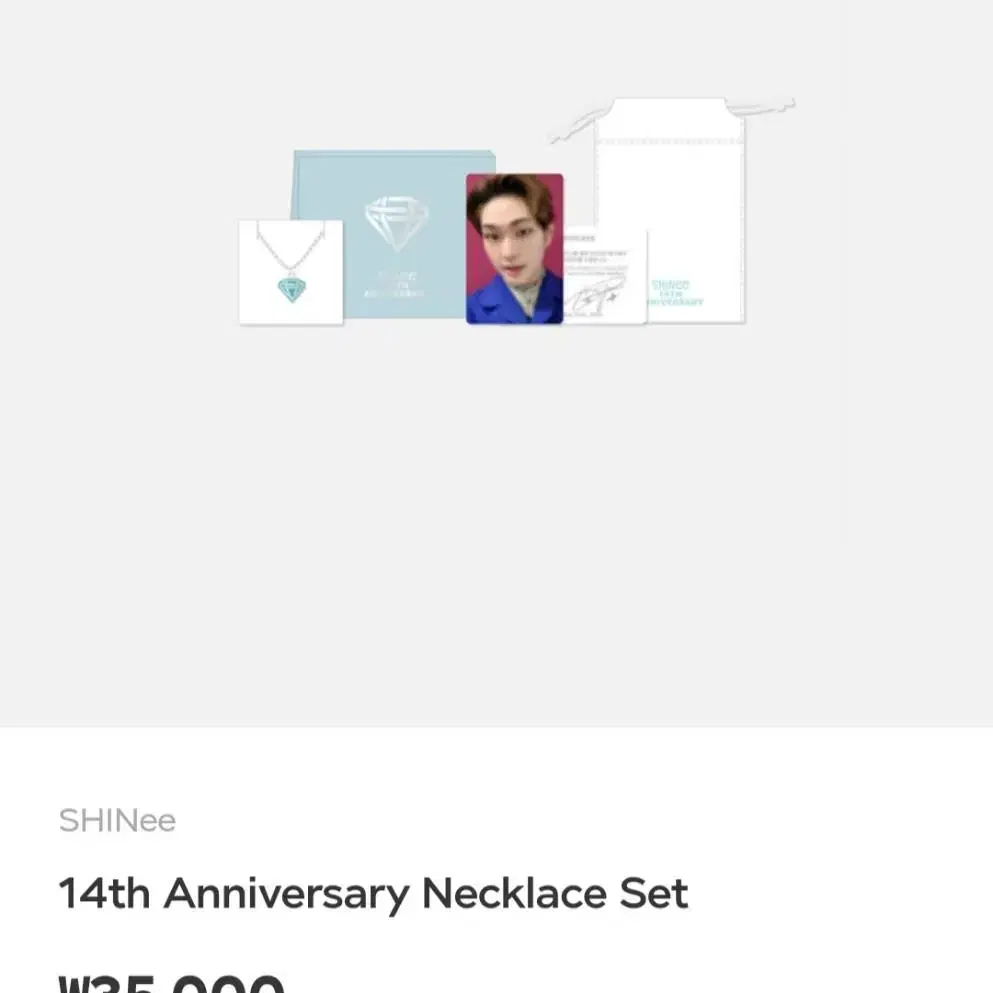Image resolution: width=993 pixels, height=993 pixels.
Task: Click teal SHINee anniversary print on pouch
Action: 675,293
